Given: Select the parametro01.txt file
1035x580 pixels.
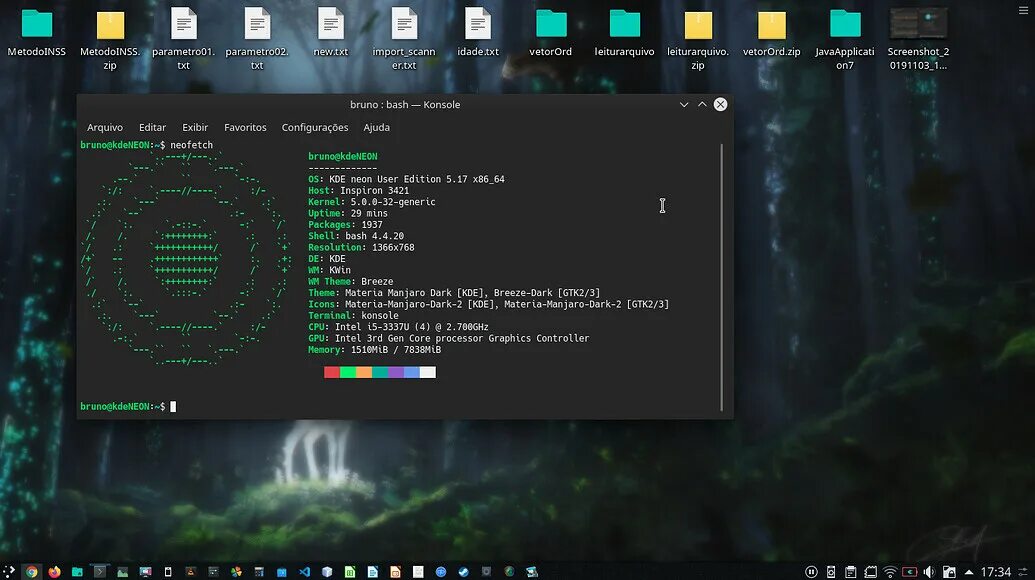Looking at the screenshot, I should click(x=184, y=40).
